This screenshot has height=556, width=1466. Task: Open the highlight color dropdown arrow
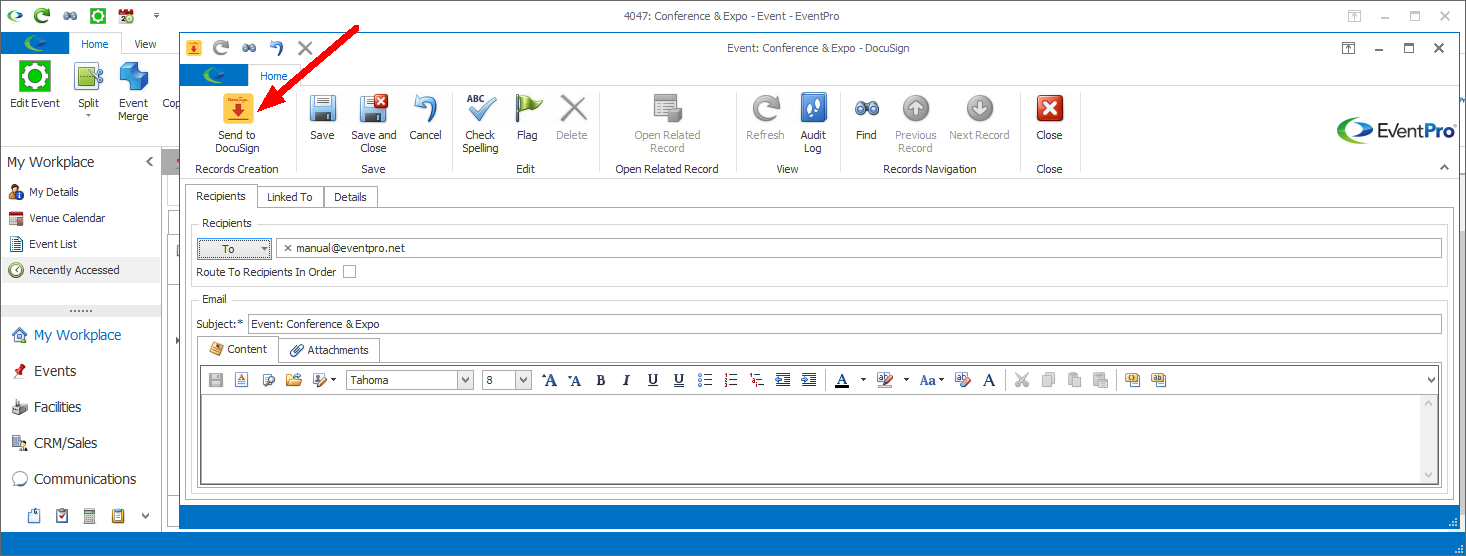coord(906,380)
